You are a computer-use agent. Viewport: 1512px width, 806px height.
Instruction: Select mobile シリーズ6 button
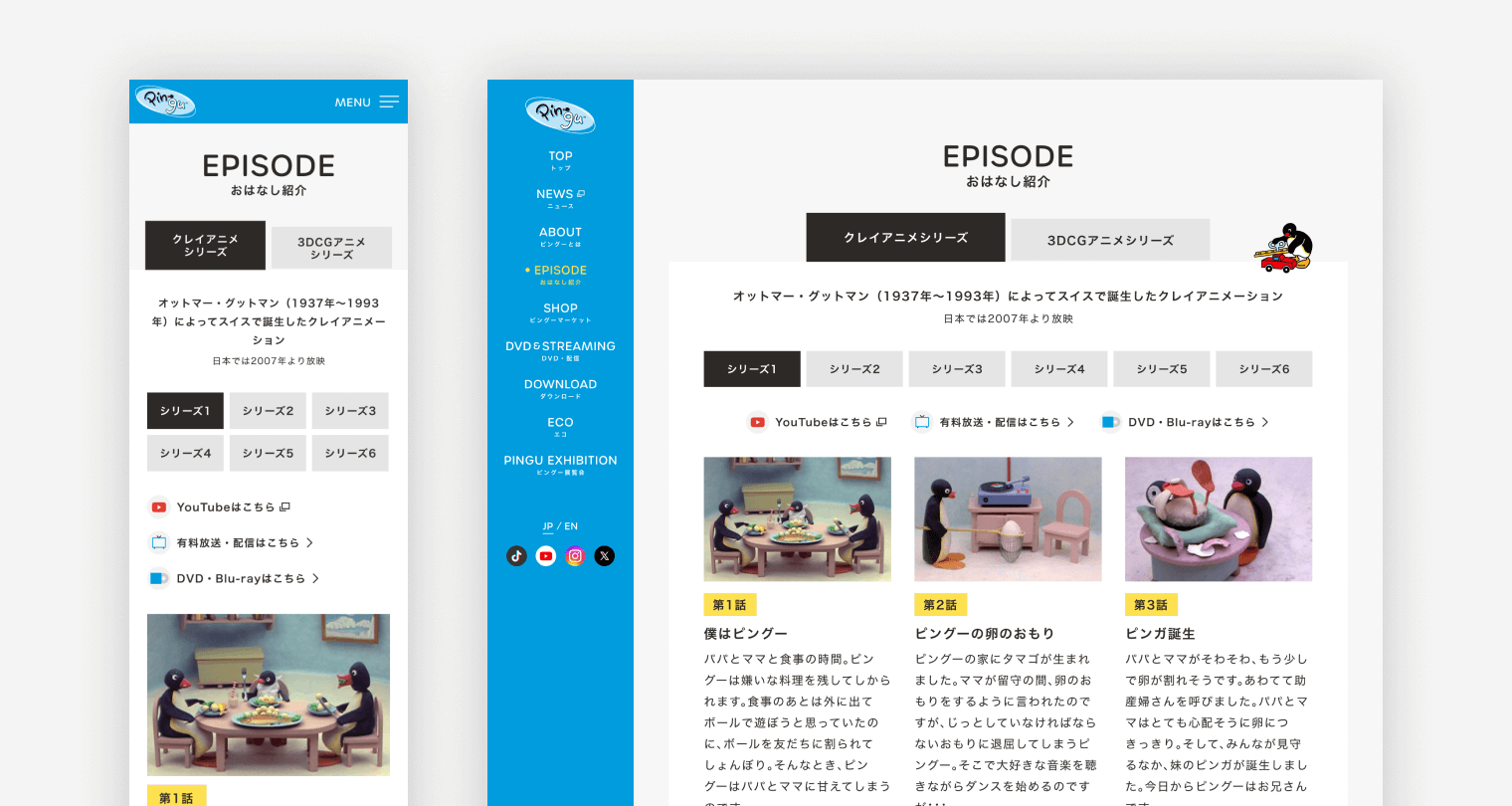point(350,453)
